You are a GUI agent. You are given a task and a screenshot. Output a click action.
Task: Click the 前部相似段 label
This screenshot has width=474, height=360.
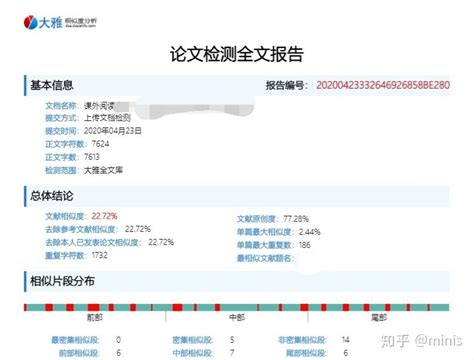coord(79,353)
